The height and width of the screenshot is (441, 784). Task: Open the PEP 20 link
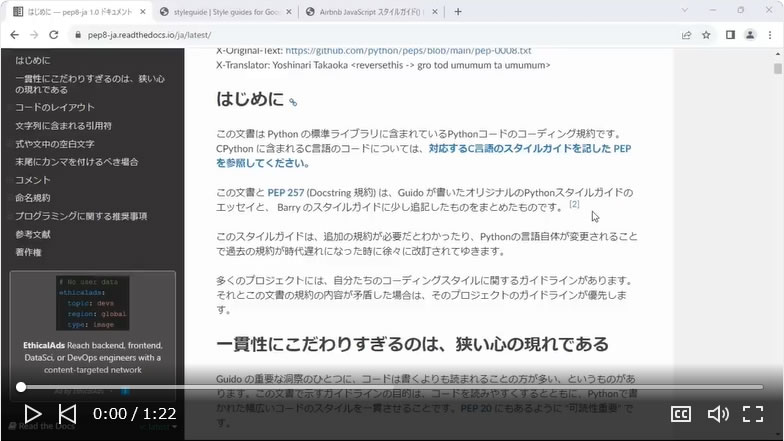476,408
